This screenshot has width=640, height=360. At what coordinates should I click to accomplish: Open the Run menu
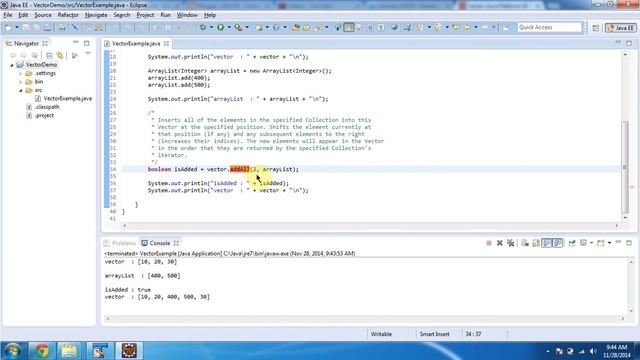(165, 15)
